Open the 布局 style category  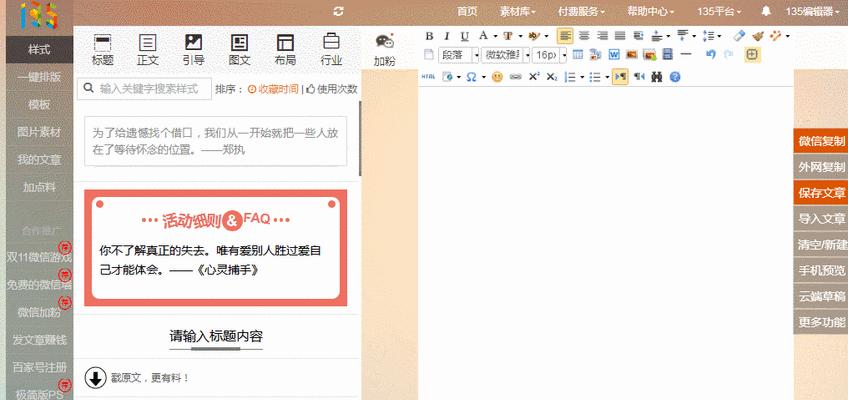(285, 49)
